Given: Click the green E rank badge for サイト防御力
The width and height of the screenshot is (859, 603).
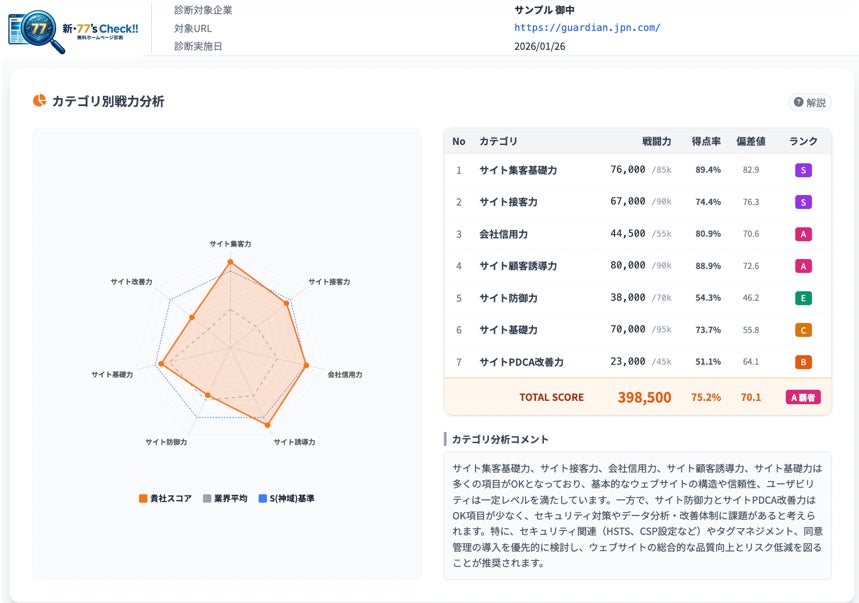Looking at the screenshot, I should [x=803, y=298].
